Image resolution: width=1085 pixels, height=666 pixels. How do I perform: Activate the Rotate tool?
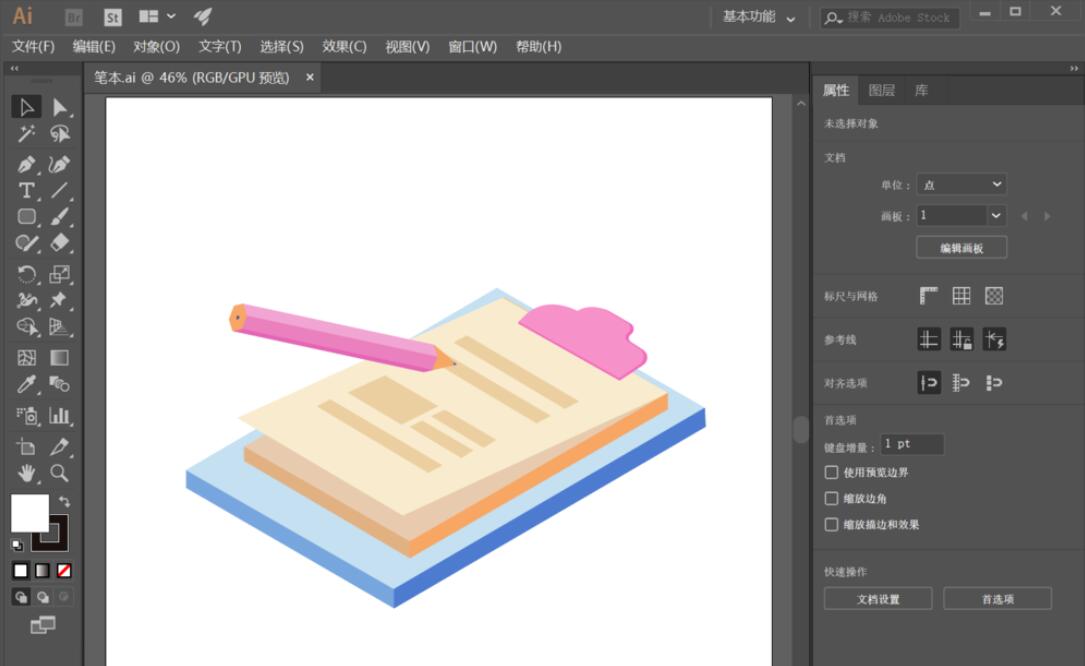click(26, 274)
